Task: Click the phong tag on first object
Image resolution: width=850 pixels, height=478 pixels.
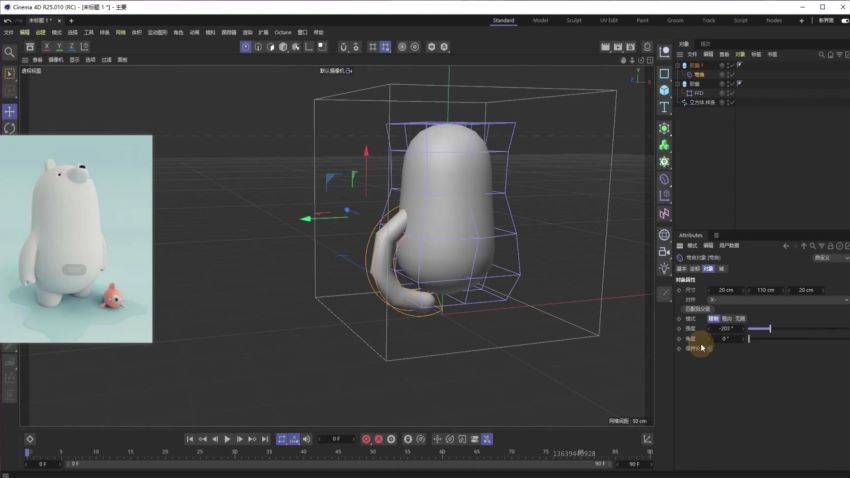Action: (739, 65)
